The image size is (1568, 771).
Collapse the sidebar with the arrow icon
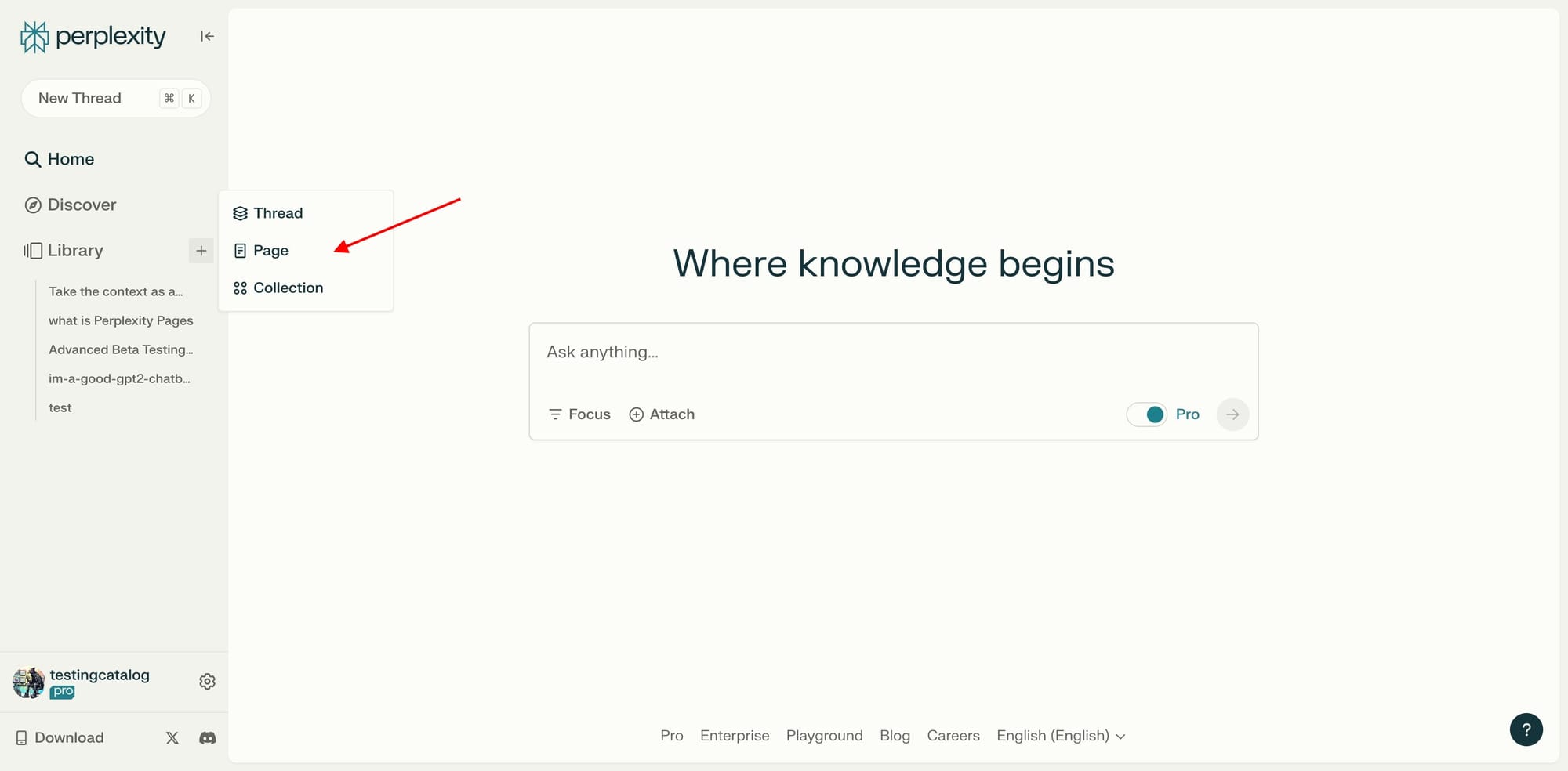click(x=206, y=36)
